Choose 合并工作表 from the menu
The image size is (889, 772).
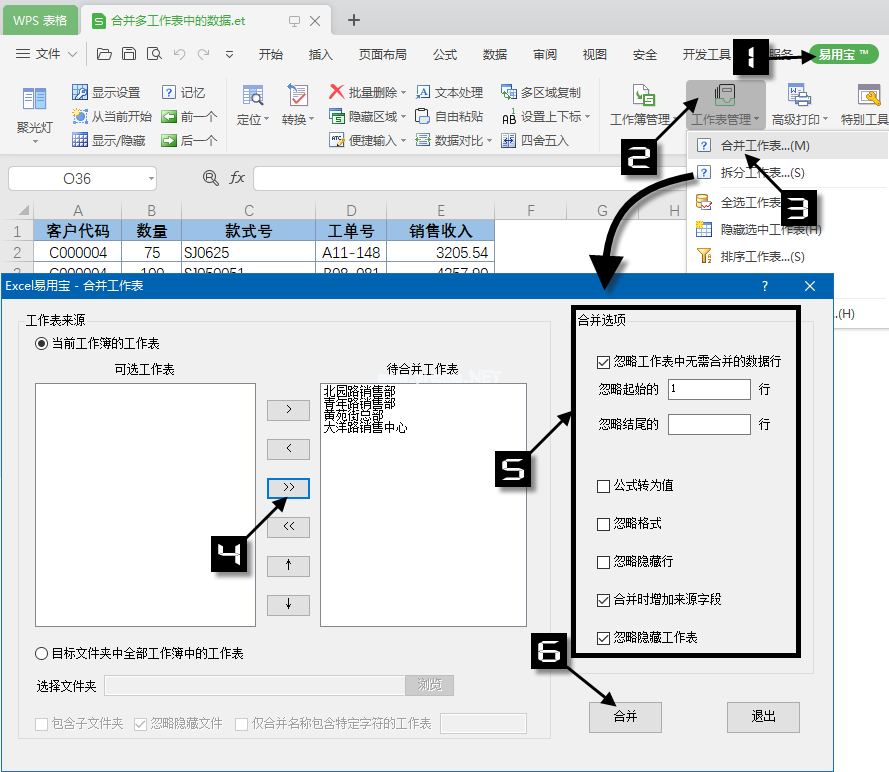(765, 146)
